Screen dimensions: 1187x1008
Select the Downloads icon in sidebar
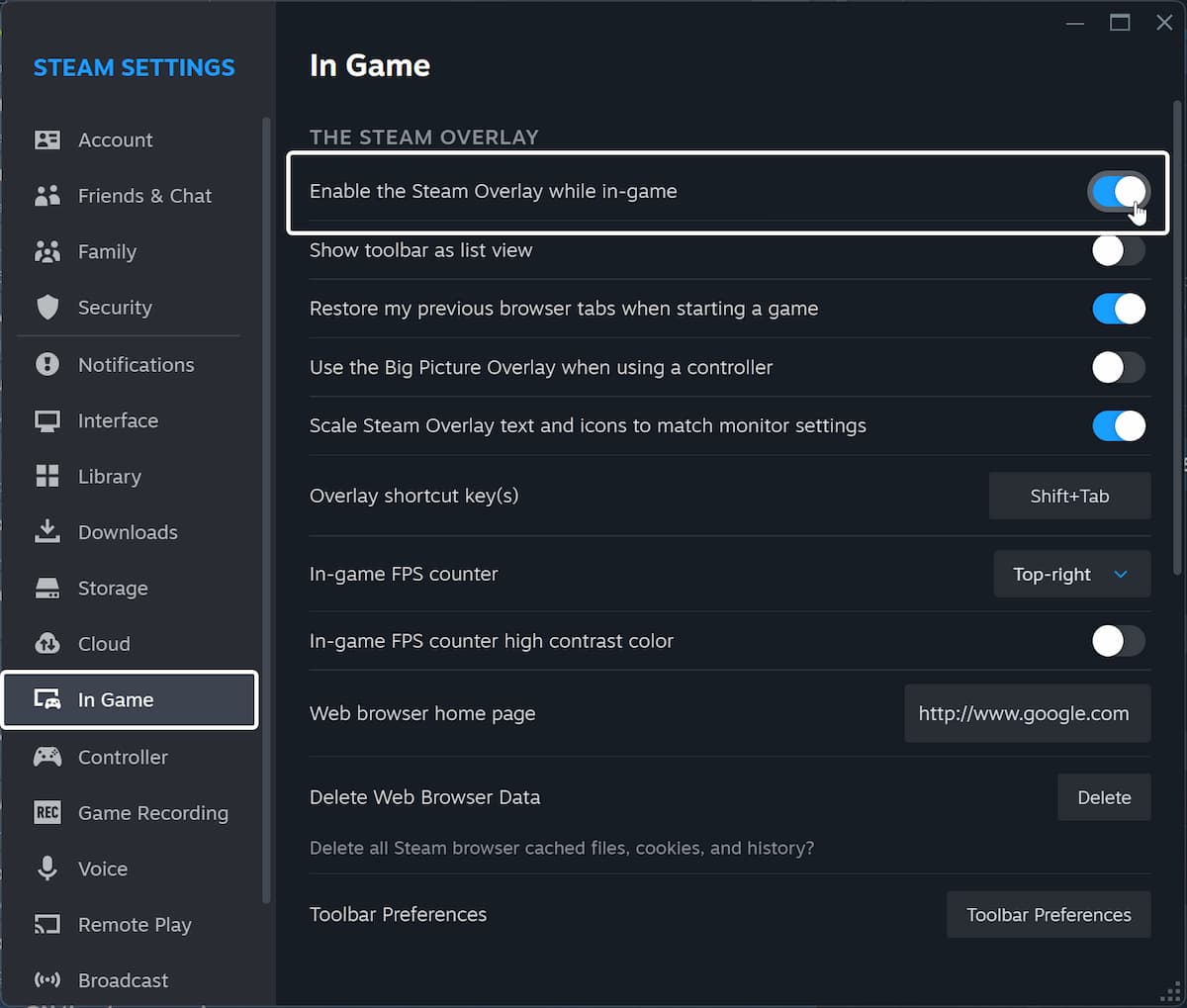point(47,532)
